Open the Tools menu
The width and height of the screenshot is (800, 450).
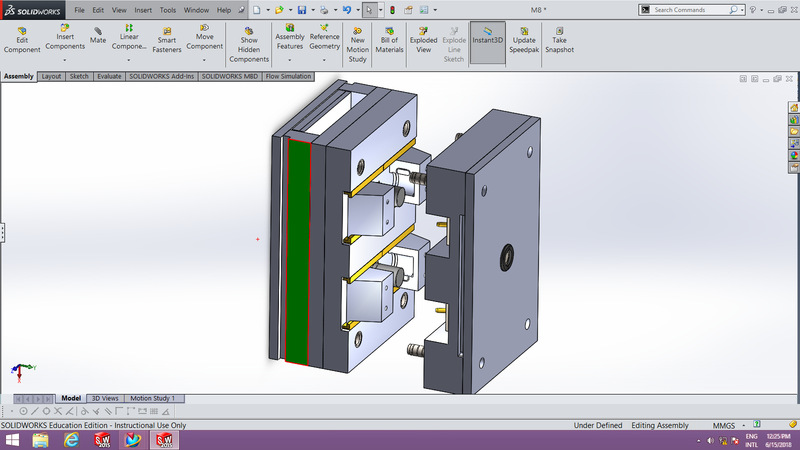click(x=167, y=10)
